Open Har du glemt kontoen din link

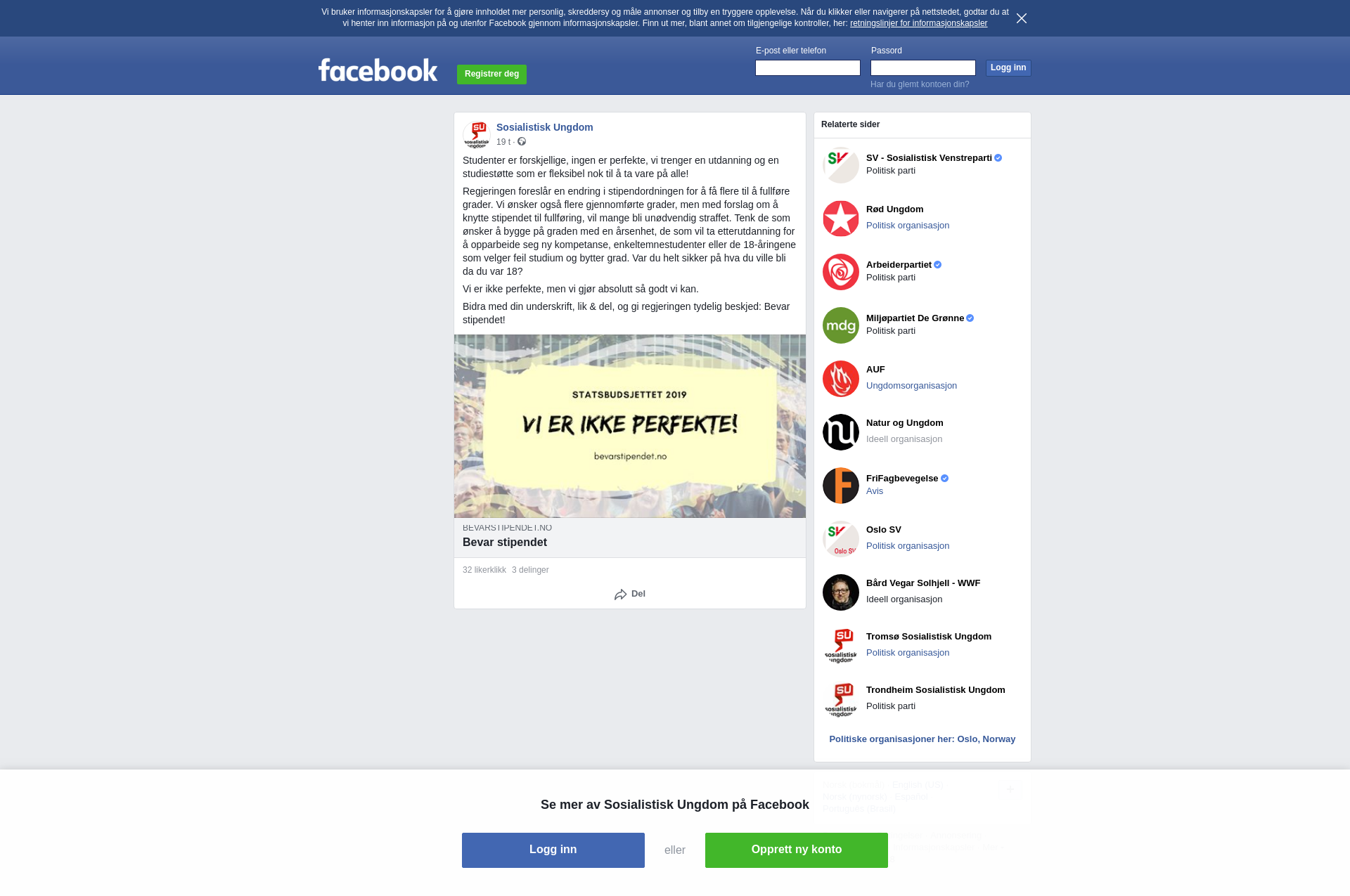[920, 84]
